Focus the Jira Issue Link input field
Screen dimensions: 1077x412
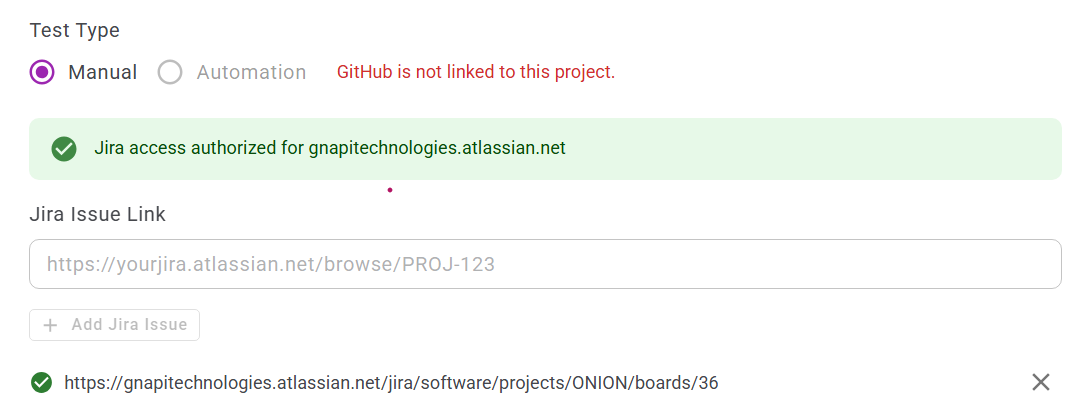pyautogui.click(x=545, y=264)
